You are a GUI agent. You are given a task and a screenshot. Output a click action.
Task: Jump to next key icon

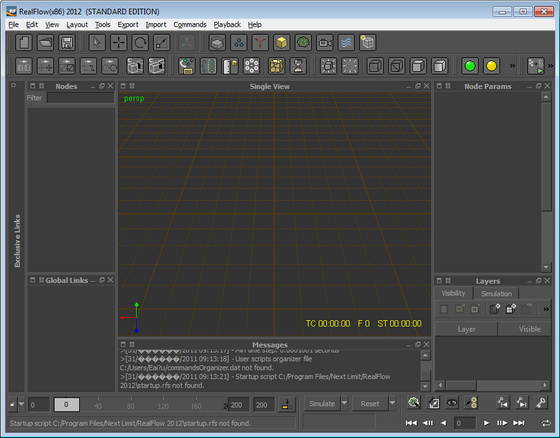click(522, 403)
